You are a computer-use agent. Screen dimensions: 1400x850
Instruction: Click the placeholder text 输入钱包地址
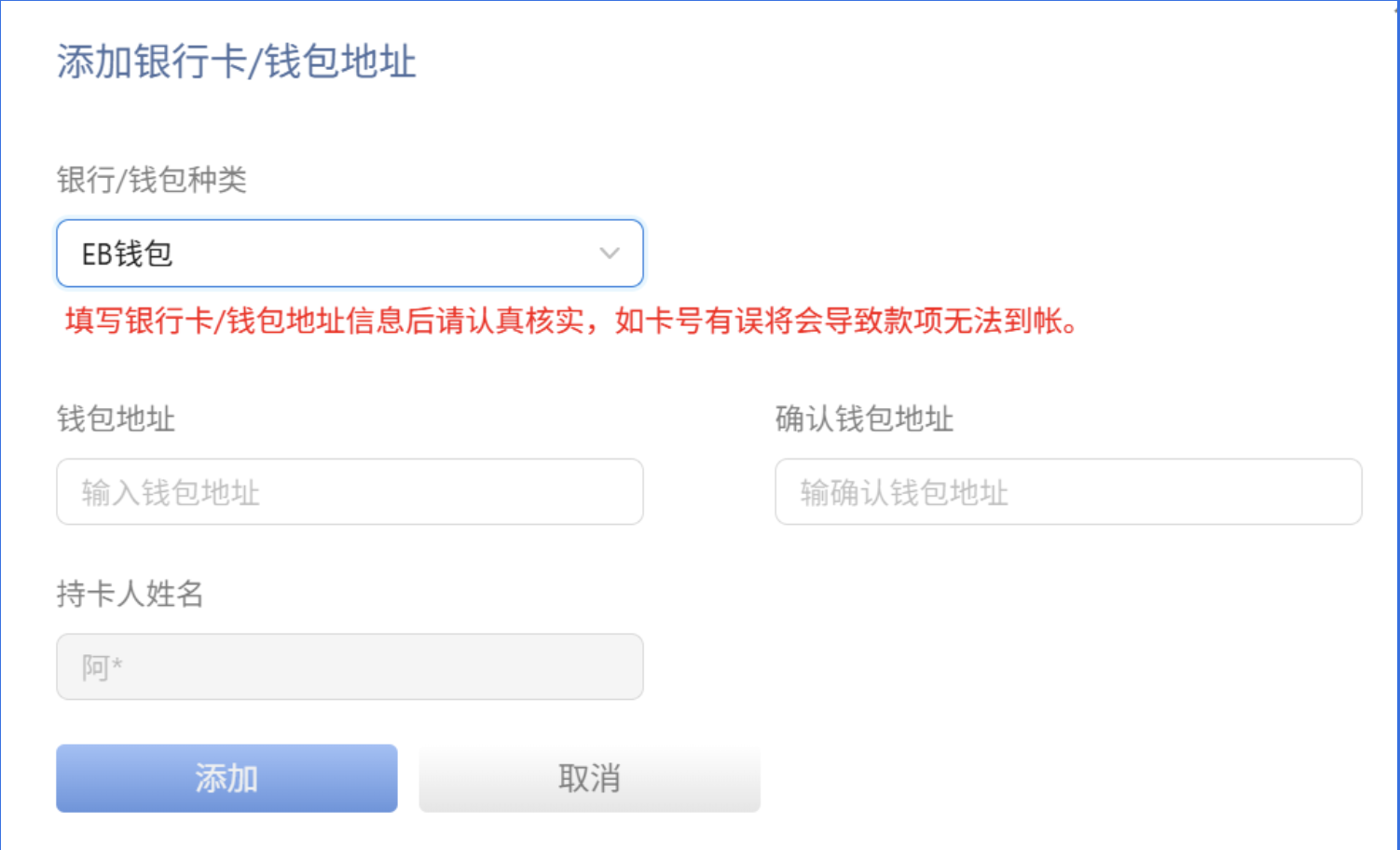click(x=171, y=492)
